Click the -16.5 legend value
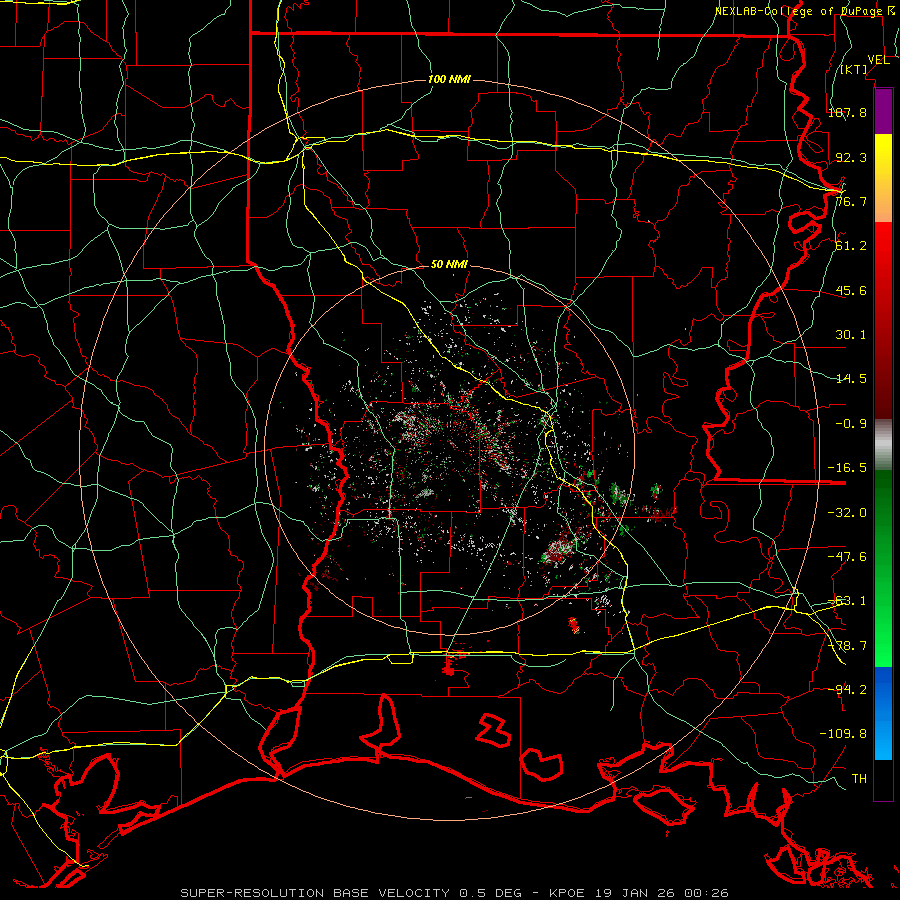 tap(847, 468)
